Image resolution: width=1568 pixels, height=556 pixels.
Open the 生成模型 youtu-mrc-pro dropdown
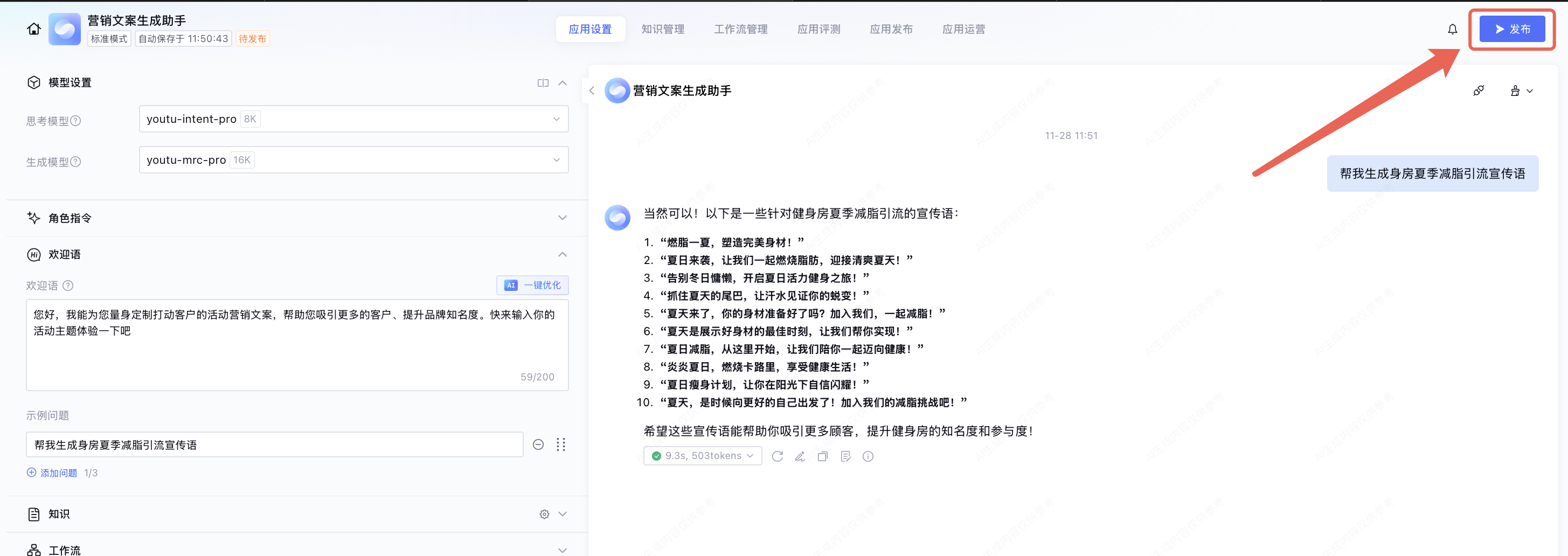tap(353, 160)
